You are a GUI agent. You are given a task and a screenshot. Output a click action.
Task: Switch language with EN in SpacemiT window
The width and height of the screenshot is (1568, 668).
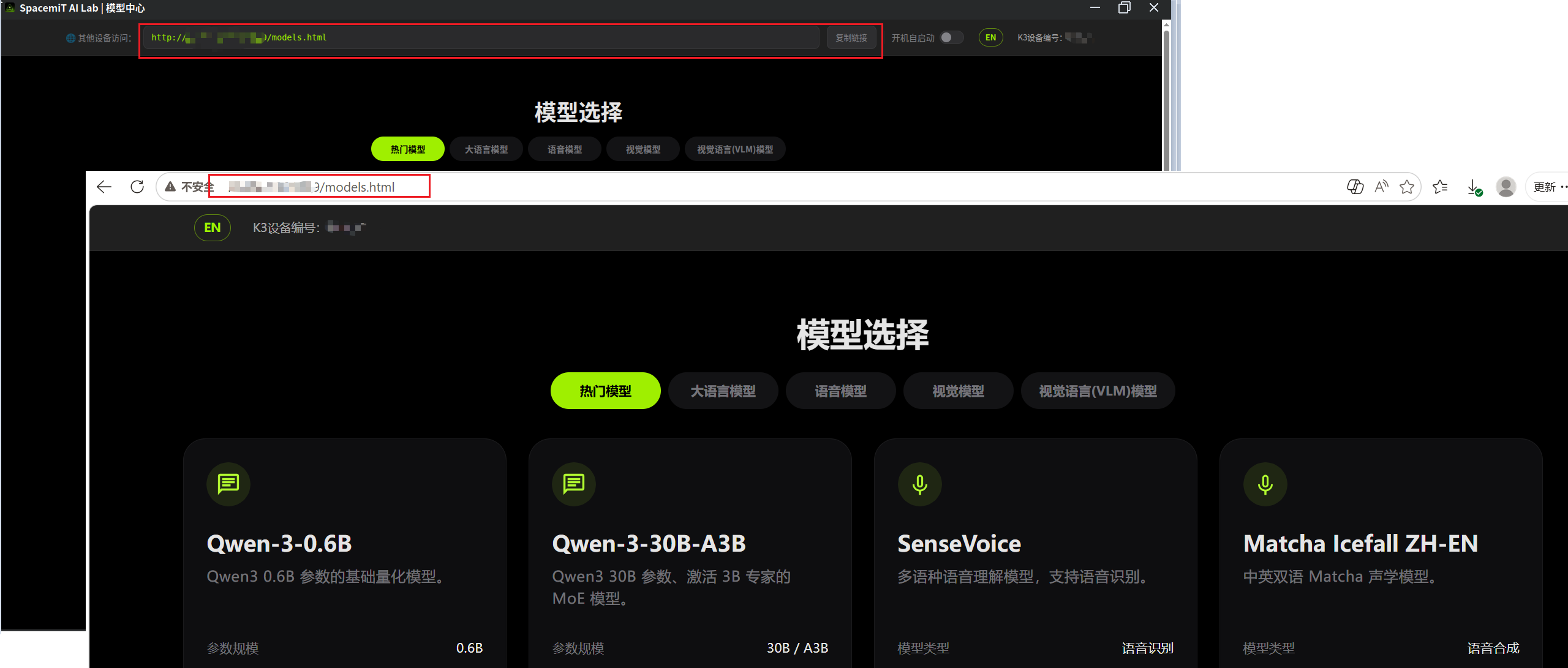(x=990, y=37)
